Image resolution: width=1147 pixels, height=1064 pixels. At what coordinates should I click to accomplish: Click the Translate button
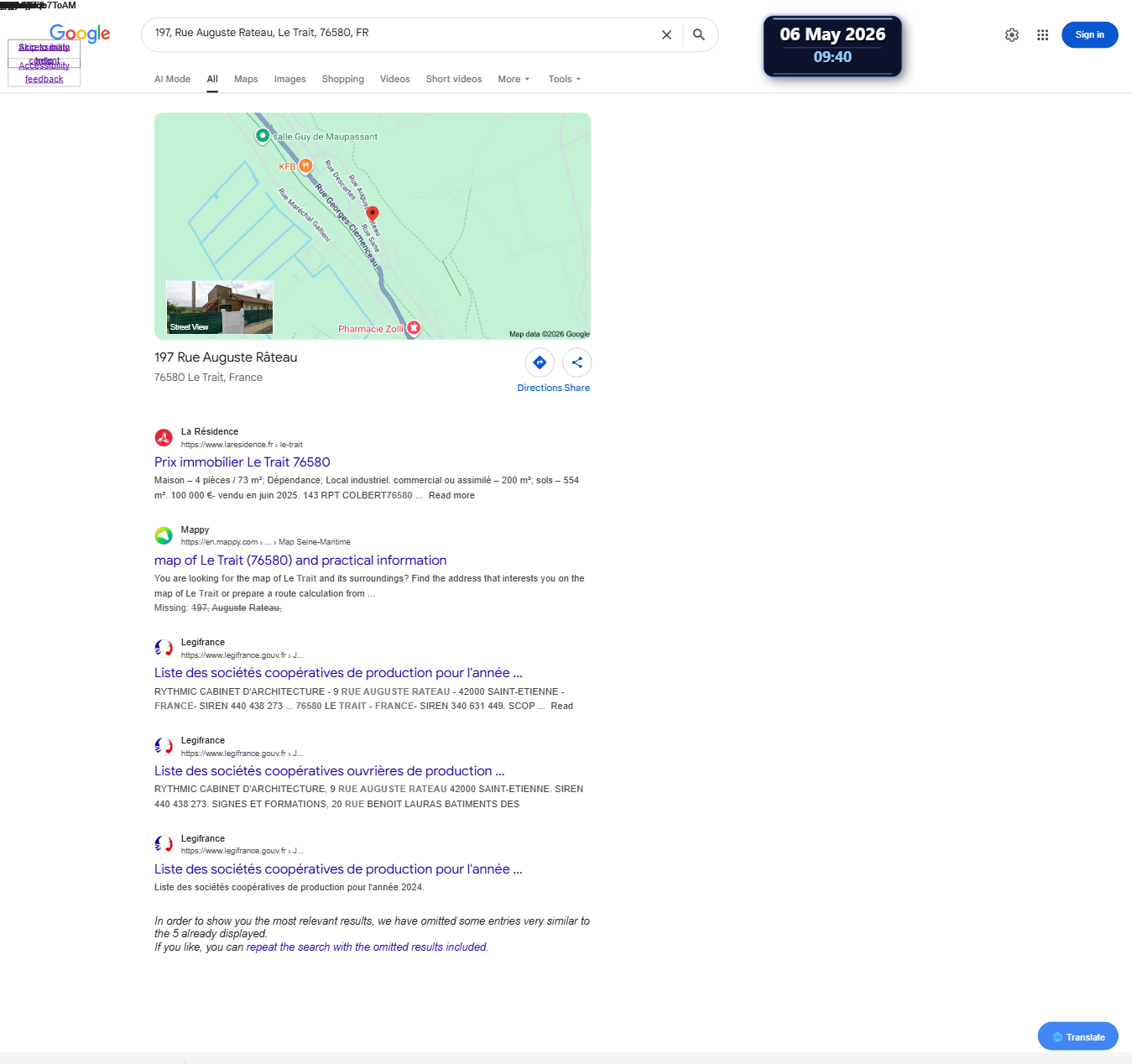1078,1037
